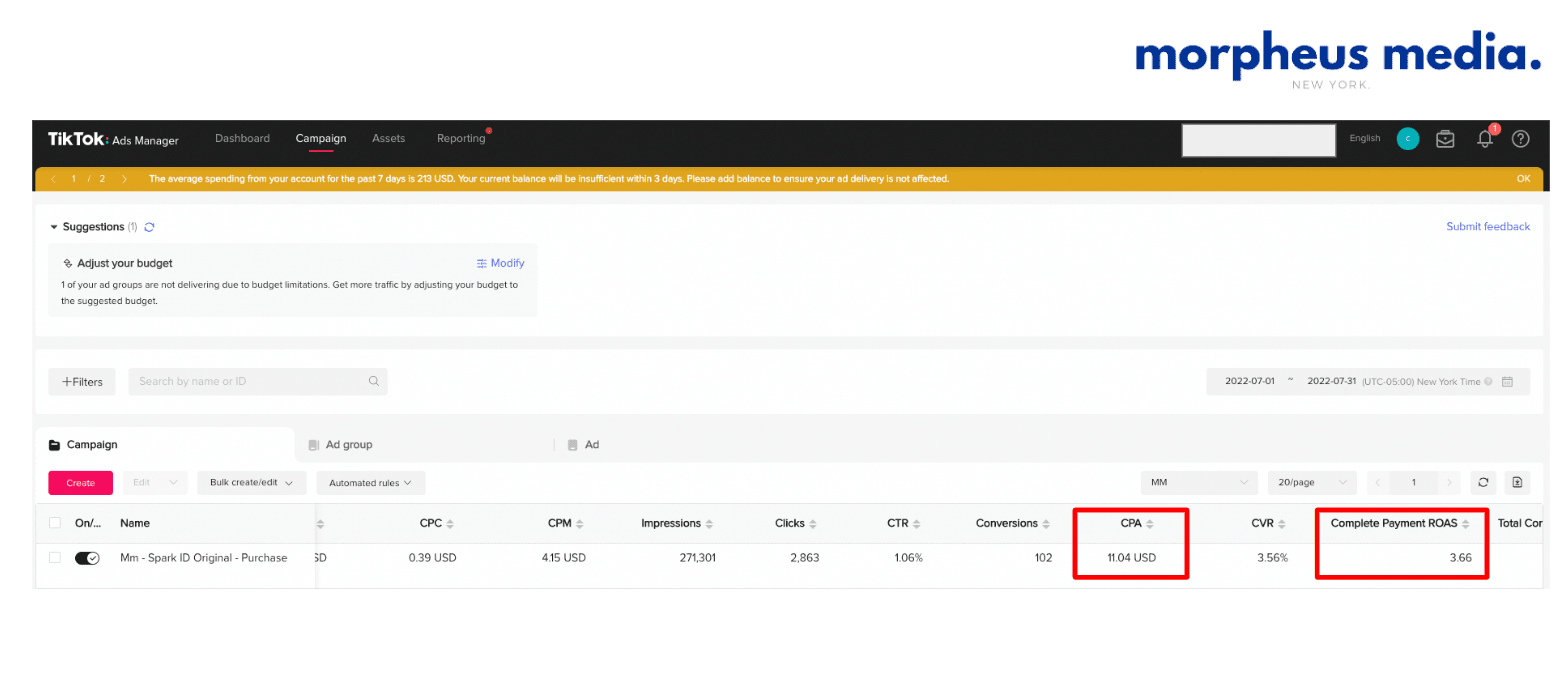Collapse the Suggestions section
This screenshot has height=676, width=1567.
click(54, 227)
